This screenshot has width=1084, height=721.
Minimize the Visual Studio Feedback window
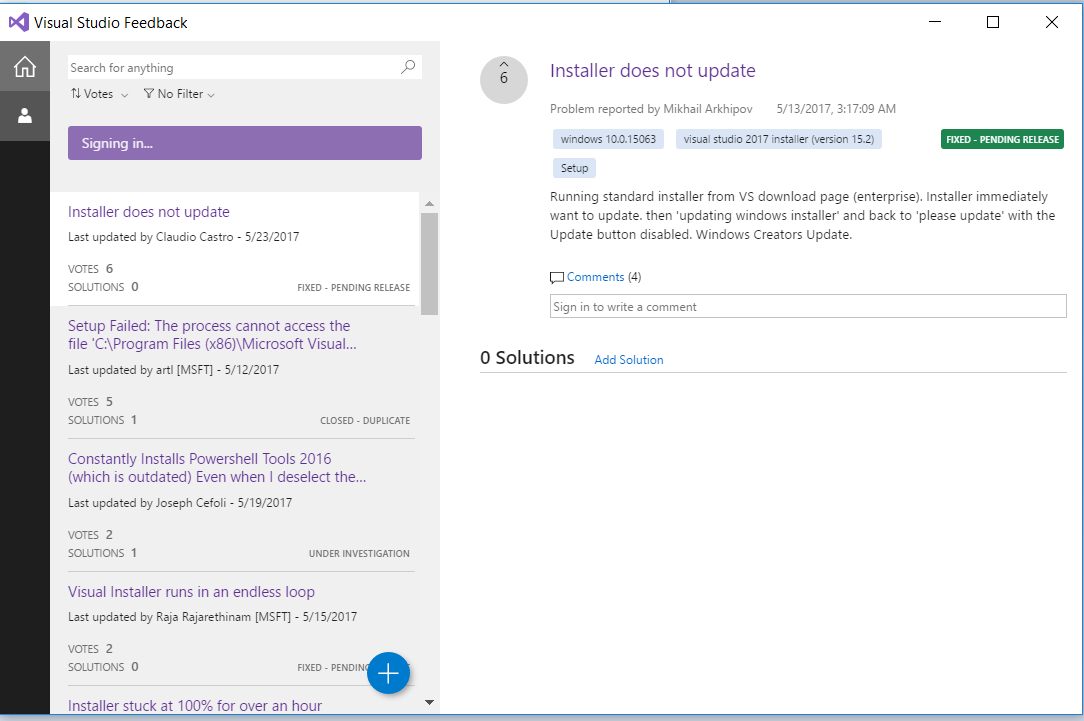tap(935, 22)
